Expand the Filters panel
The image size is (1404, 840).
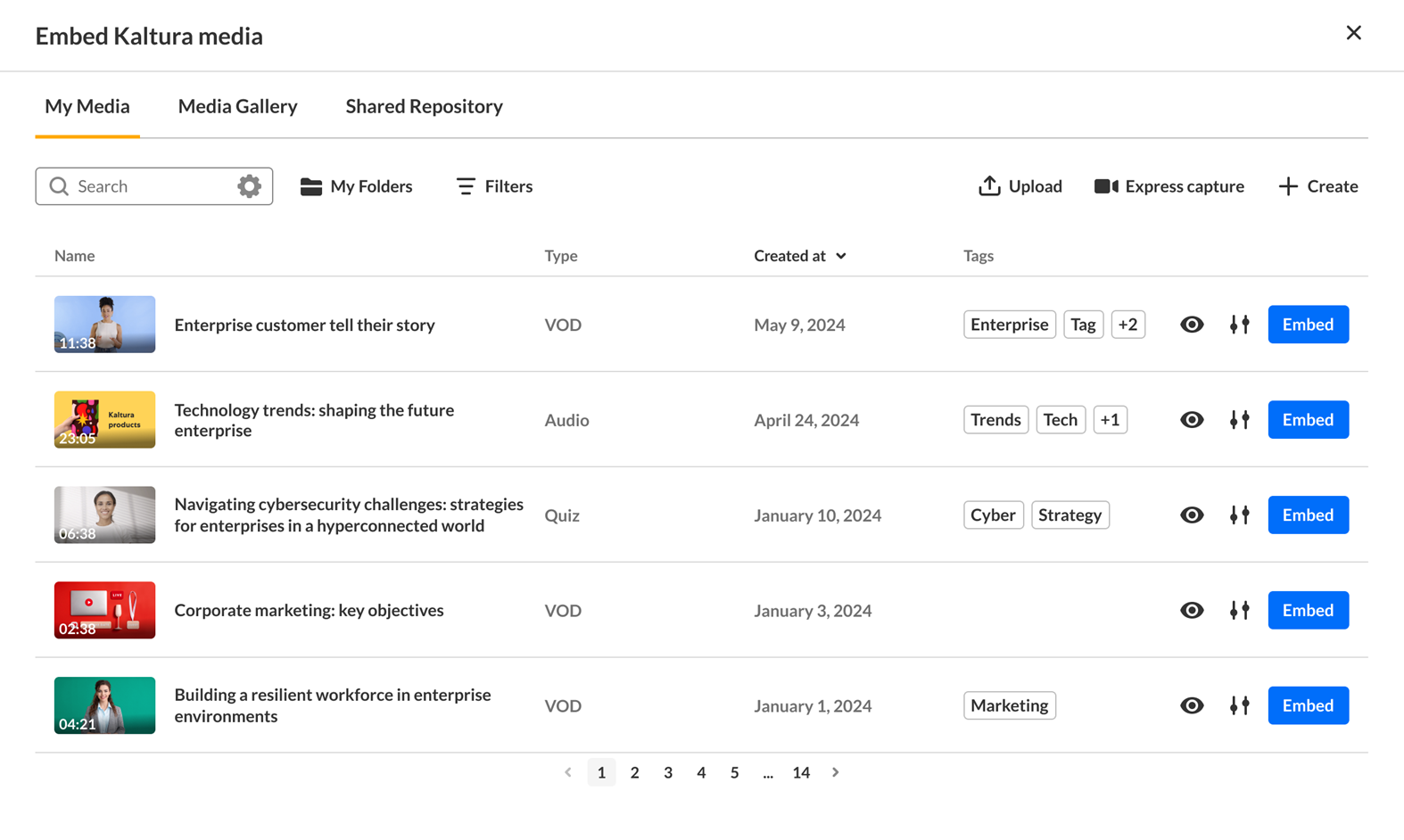coord(494,186)
